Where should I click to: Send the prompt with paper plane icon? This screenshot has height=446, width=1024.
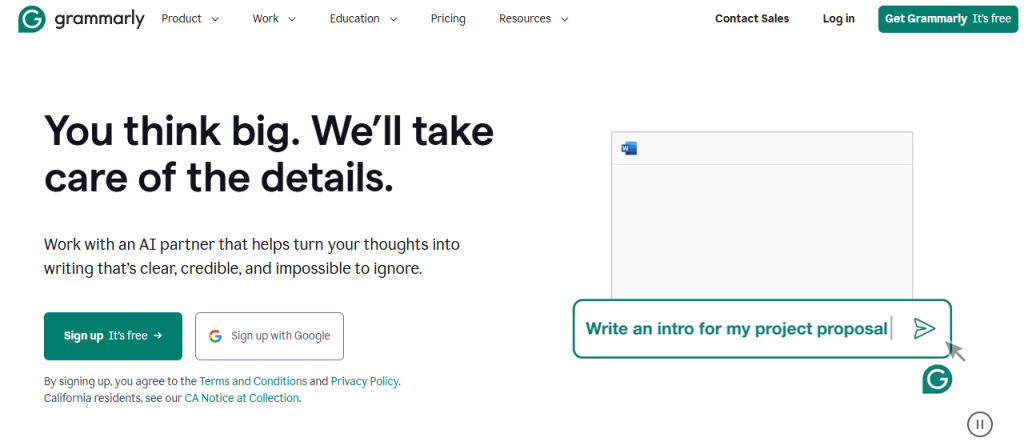[x=924, y=328]
